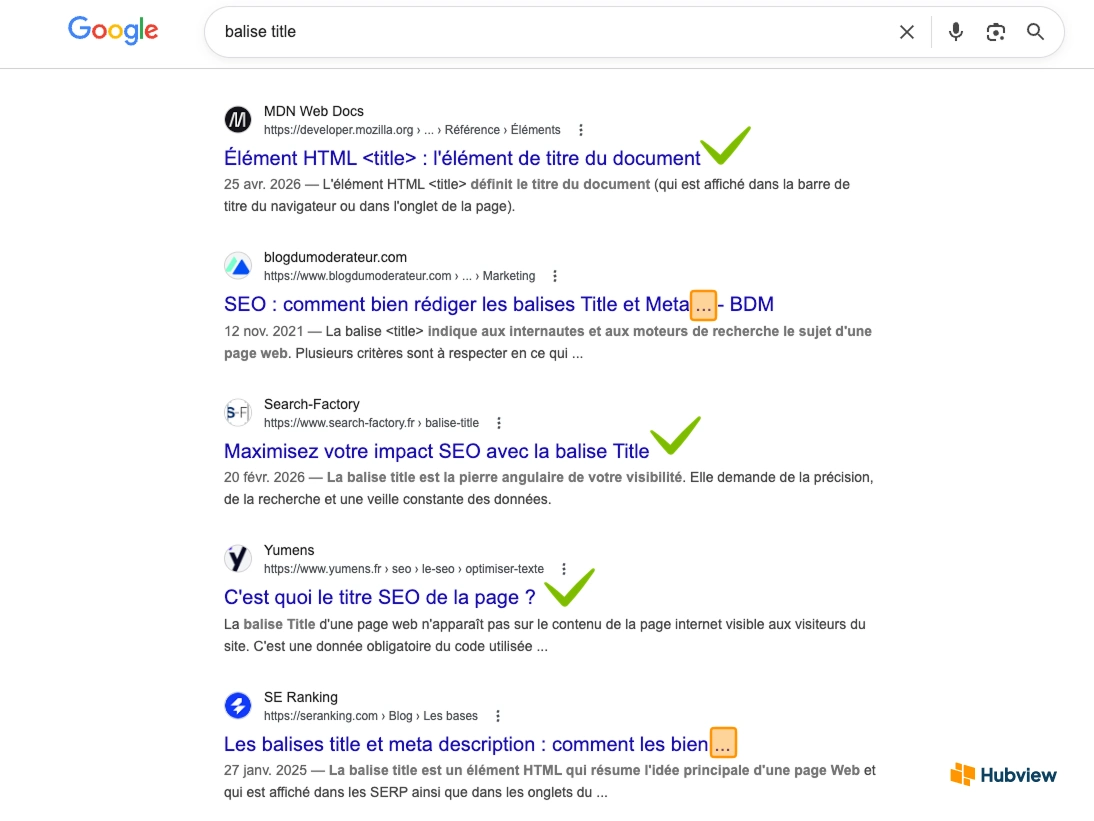1094x821 pixels.
Task: Click the 20 févr. 2026 snippet text
Action: coord(548,488)
